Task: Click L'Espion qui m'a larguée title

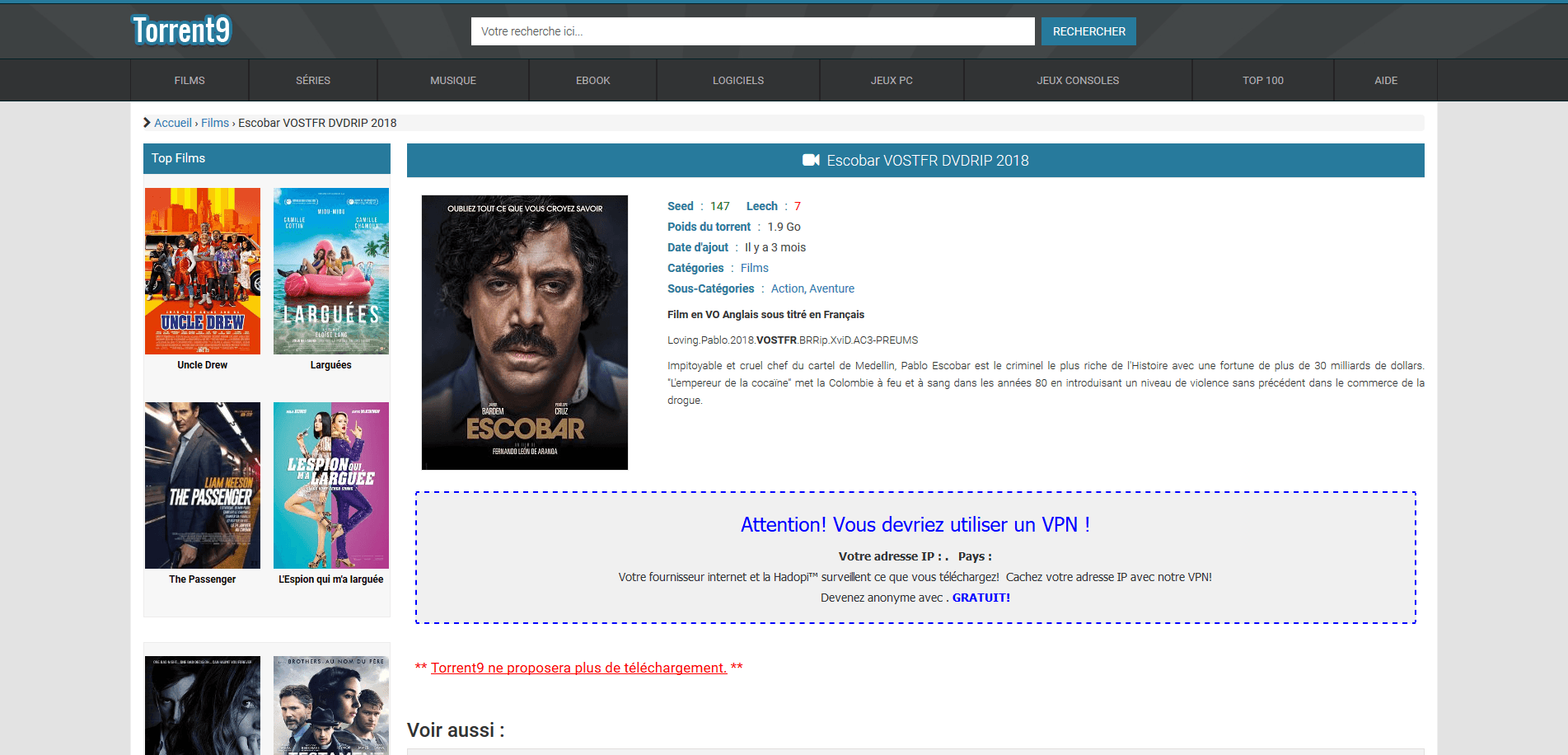Action: click(331, 579)
